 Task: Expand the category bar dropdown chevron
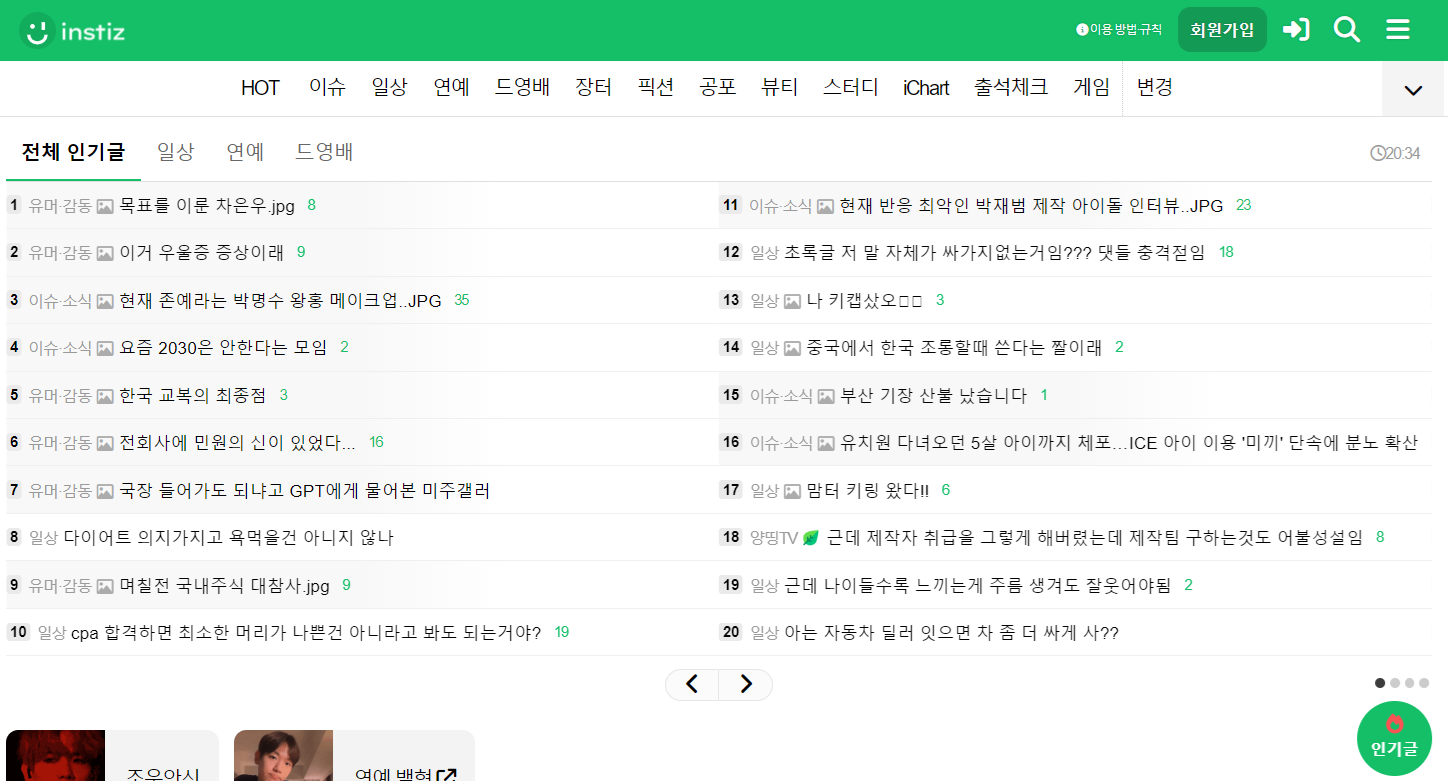(1413, 90)
